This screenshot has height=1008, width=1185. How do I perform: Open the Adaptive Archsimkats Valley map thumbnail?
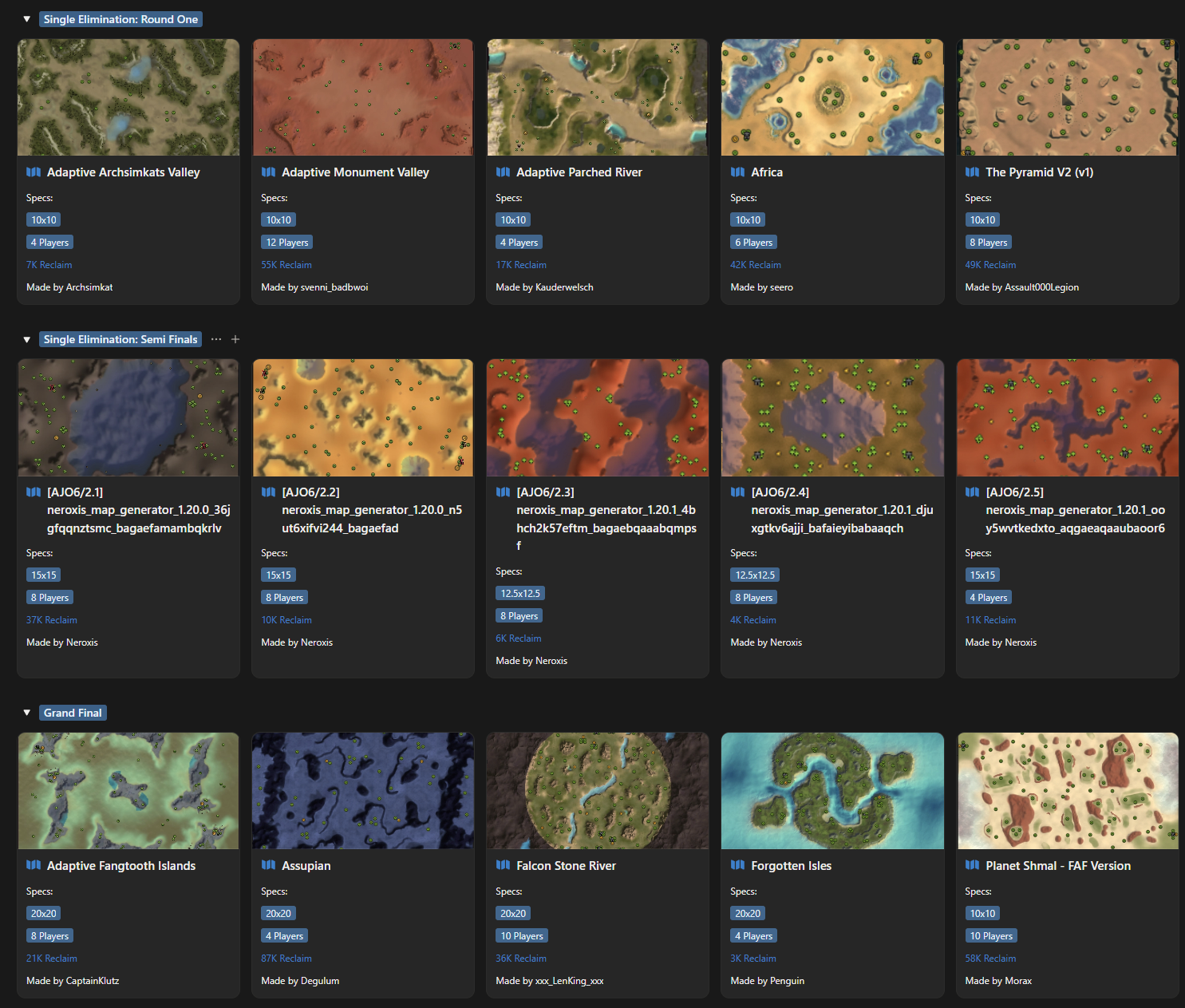click(128, 97)
